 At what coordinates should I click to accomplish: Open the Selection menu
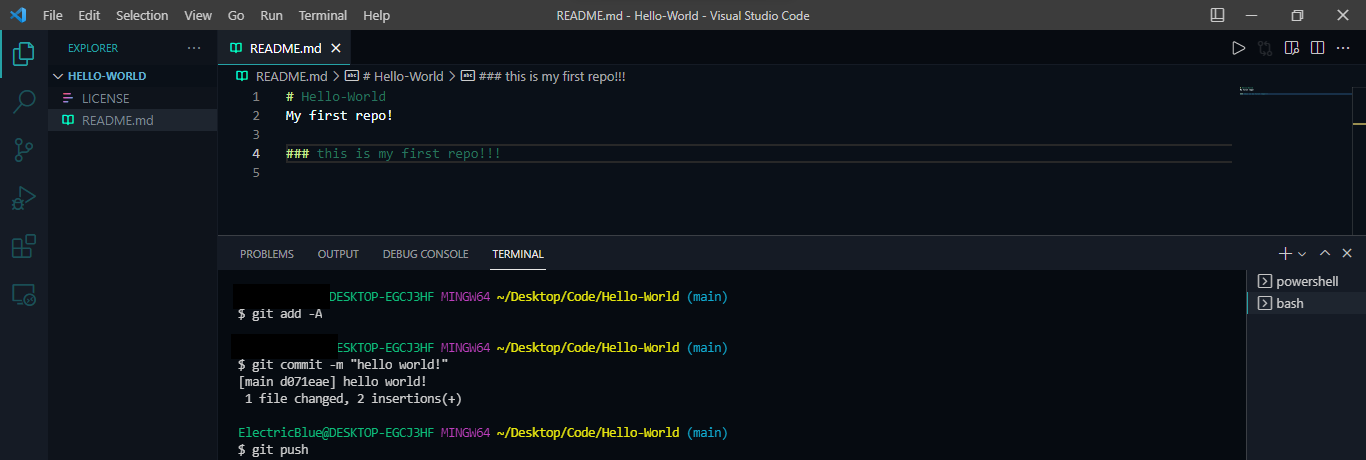[142, 15]
